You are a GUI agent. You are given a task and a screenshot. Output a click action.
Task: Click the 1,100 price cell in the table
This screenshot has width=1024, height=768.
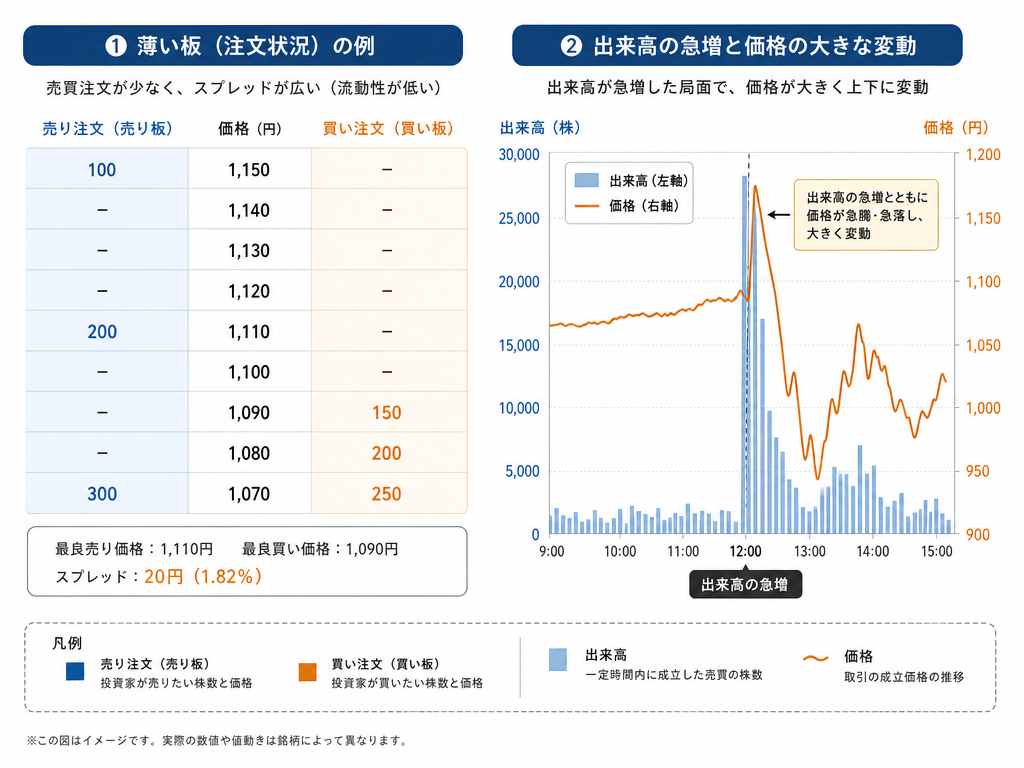pyautogui.click(x=249, y=372)
